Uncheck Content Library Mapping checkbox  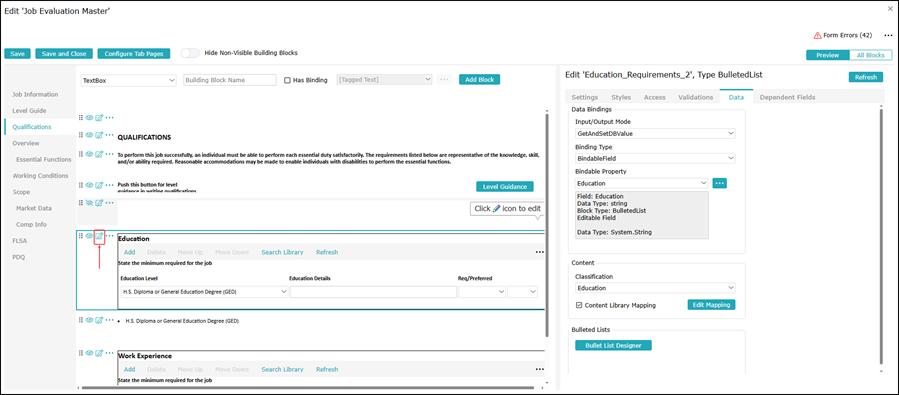(579, 306)
